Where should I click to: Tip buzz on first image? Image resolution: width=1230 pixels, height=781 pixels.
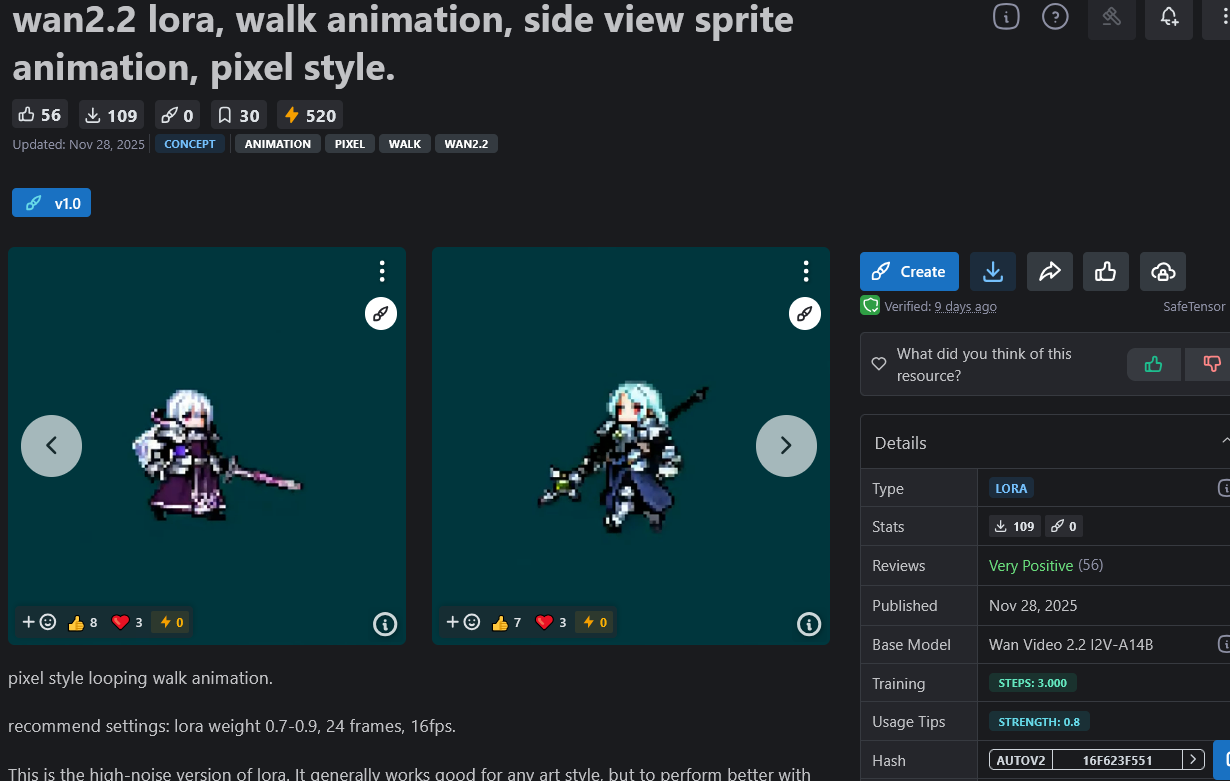[x=169, y=622]
